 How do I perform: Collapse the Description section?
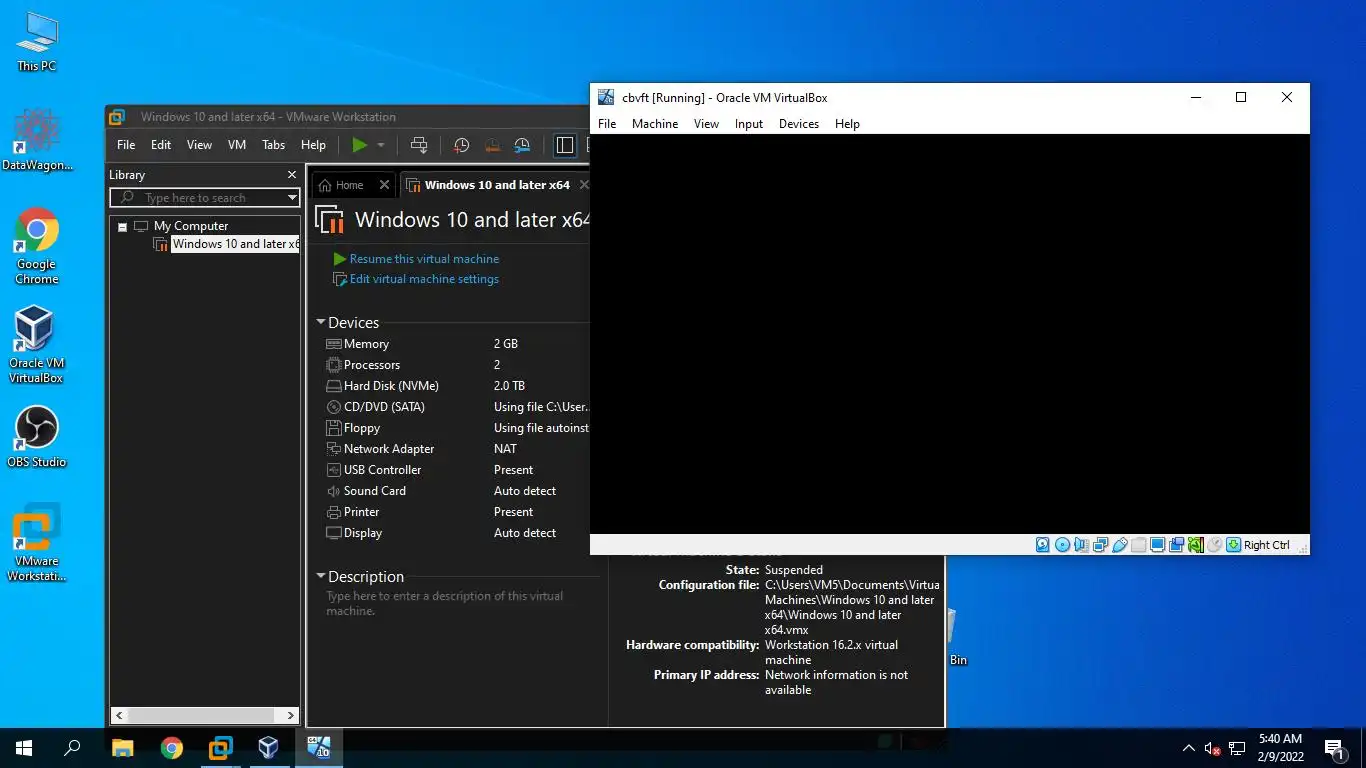tap(321, 577)
